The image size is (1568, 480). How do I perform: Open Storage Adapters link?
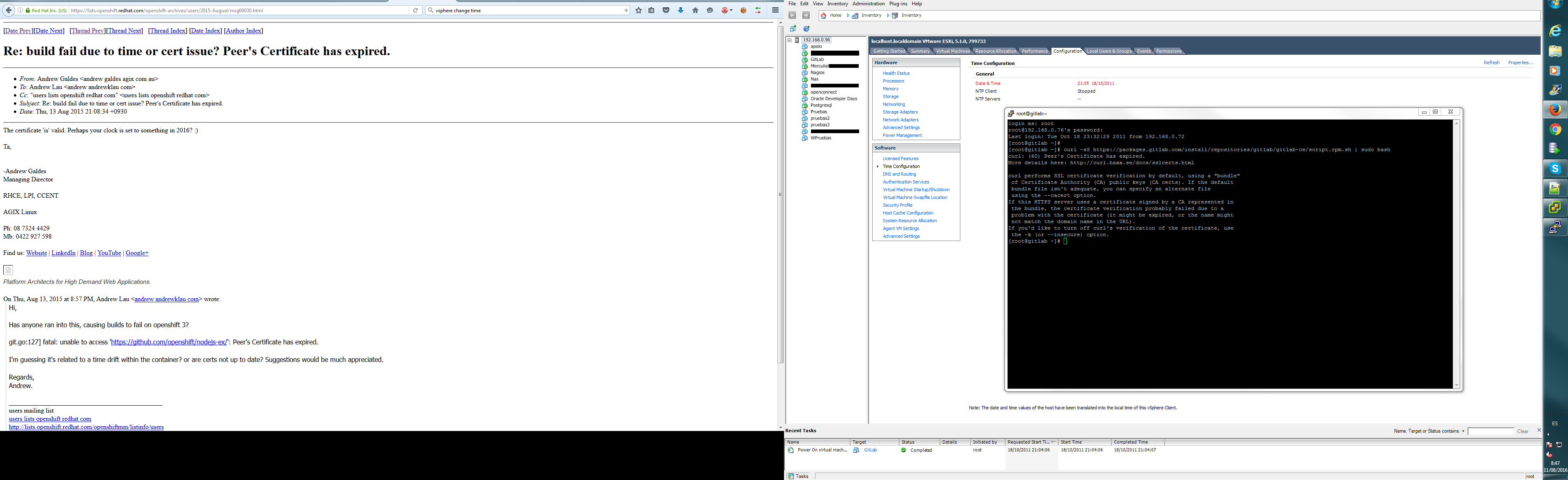point(900,112)
